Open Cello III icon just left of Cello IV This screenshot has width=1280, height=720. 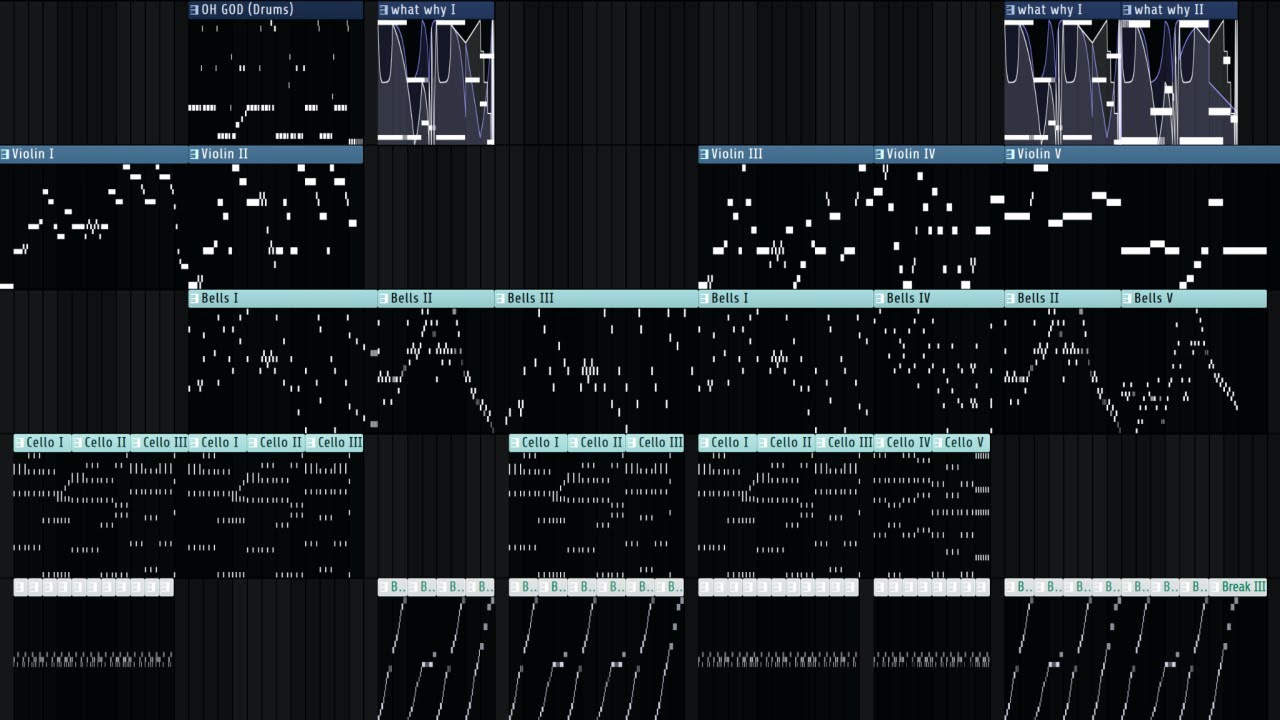(822, 442)
